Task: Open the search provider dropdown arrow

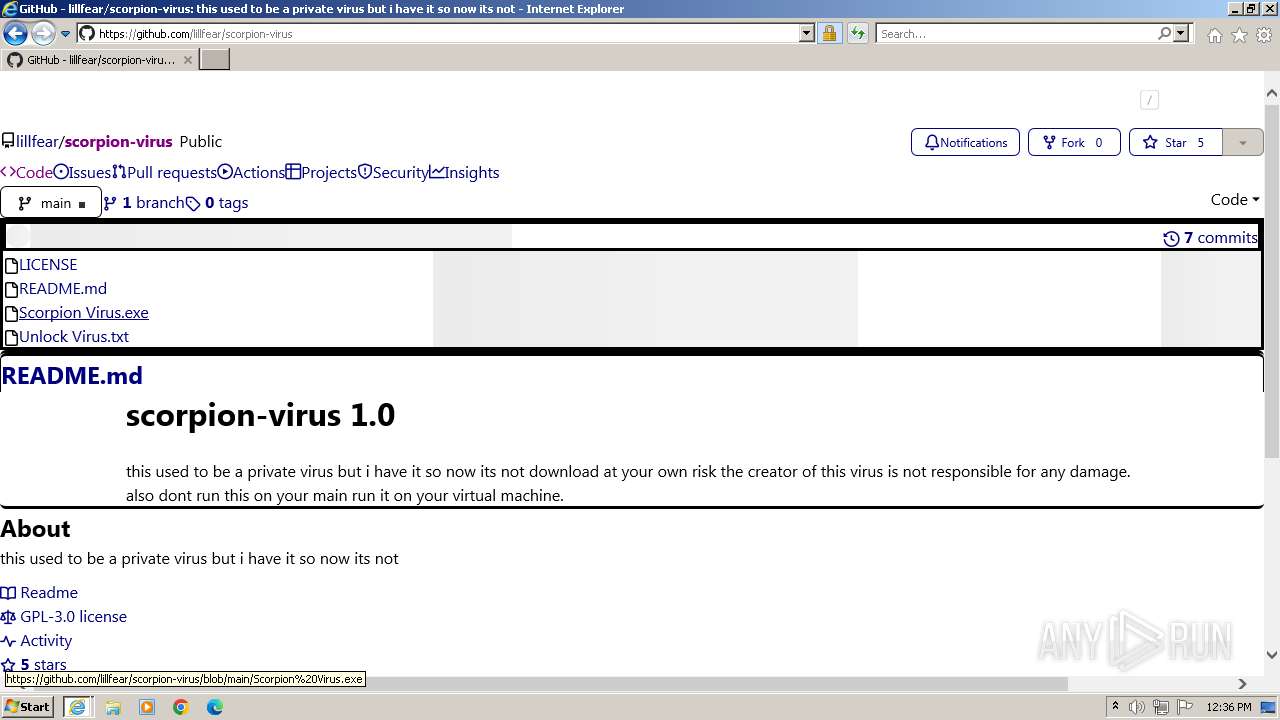Action: point(1181,34)
